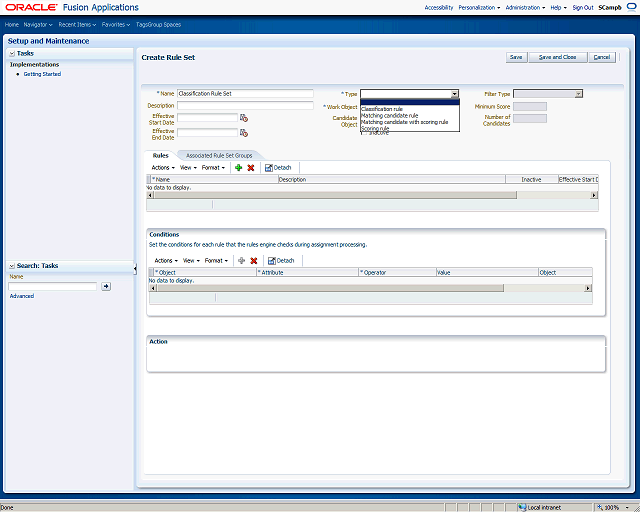This screenshot has width=640, height=512.
Task: Click the Inactive column header in Rules
Action: pos(531,179)
